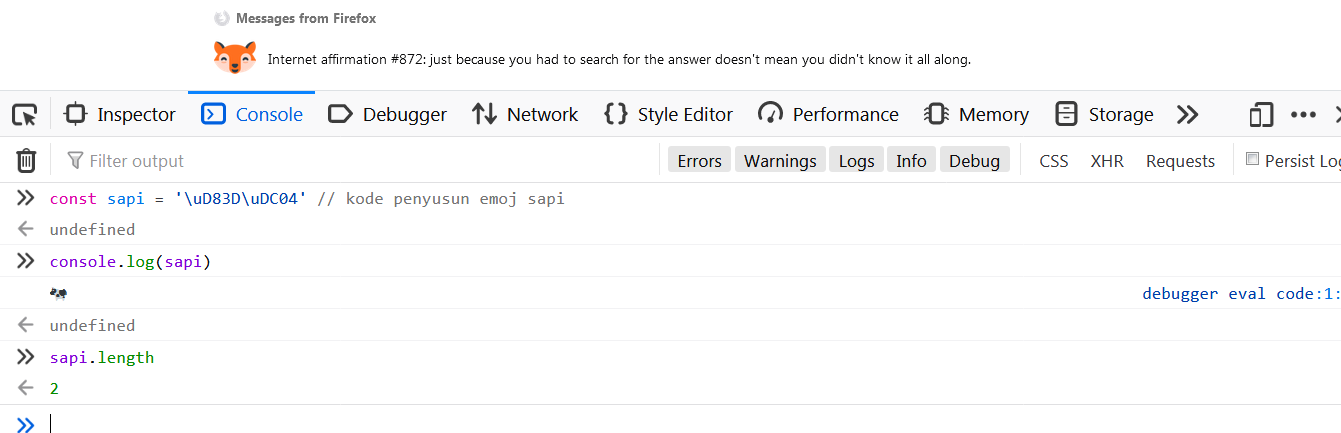The image size is (1341, 433).
Task: Click the Internet affirmation #872 message
Action: 619,59
